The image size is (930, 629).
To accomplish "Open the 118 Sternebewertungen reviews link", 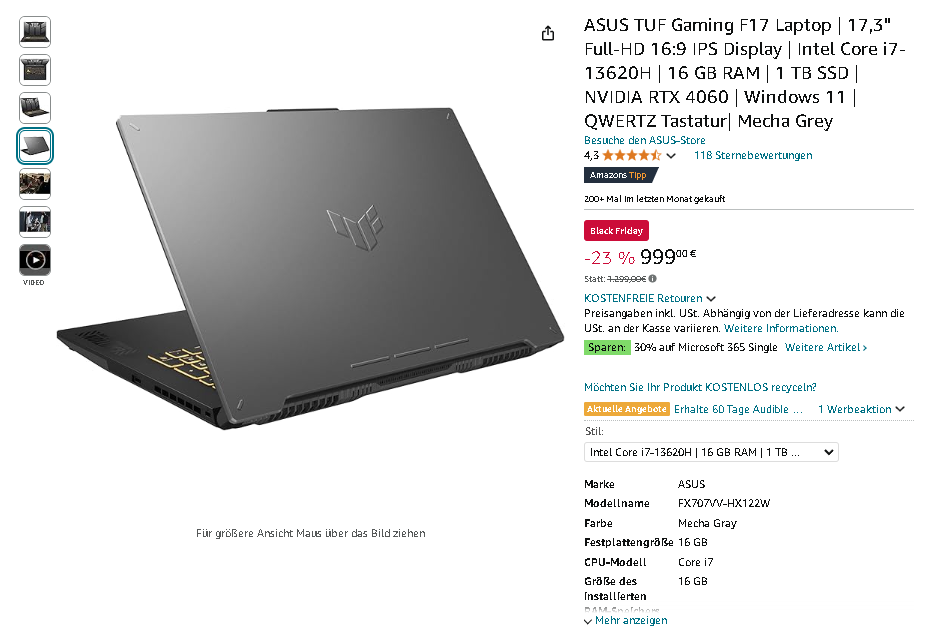I will [753, 155].
